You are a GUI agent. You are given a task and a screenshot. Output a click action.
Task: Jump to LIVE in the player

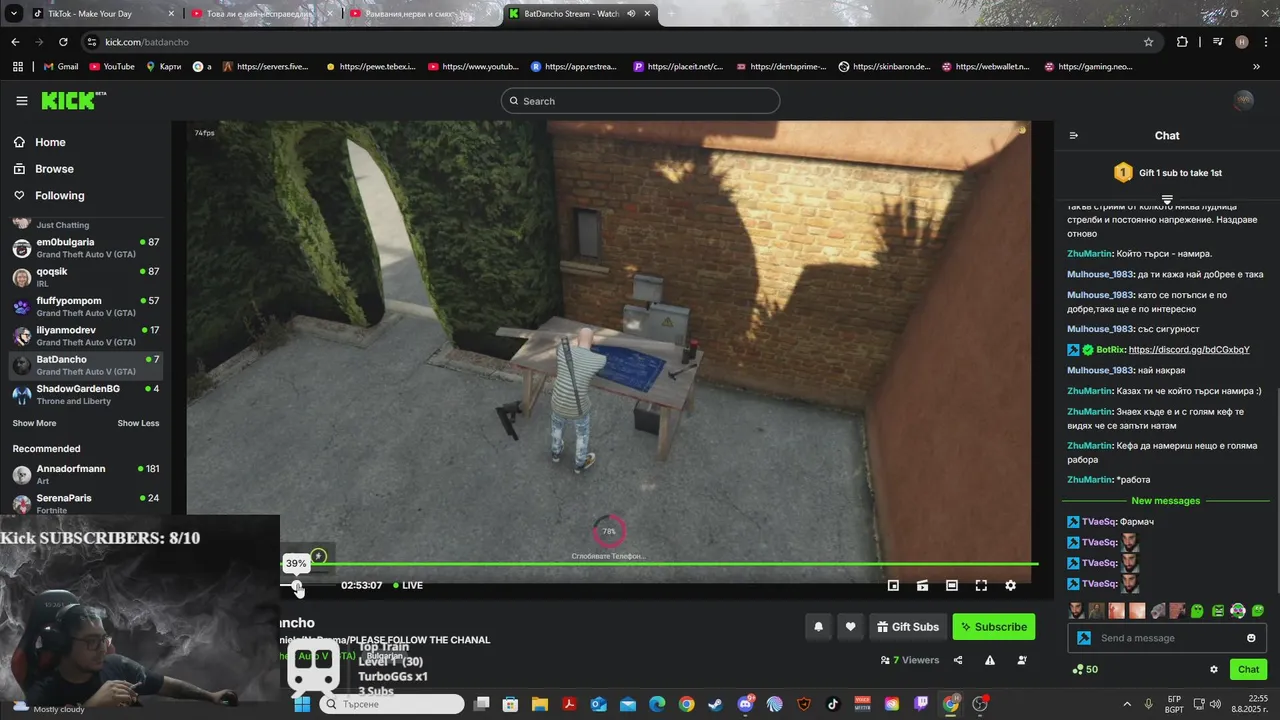408,586
